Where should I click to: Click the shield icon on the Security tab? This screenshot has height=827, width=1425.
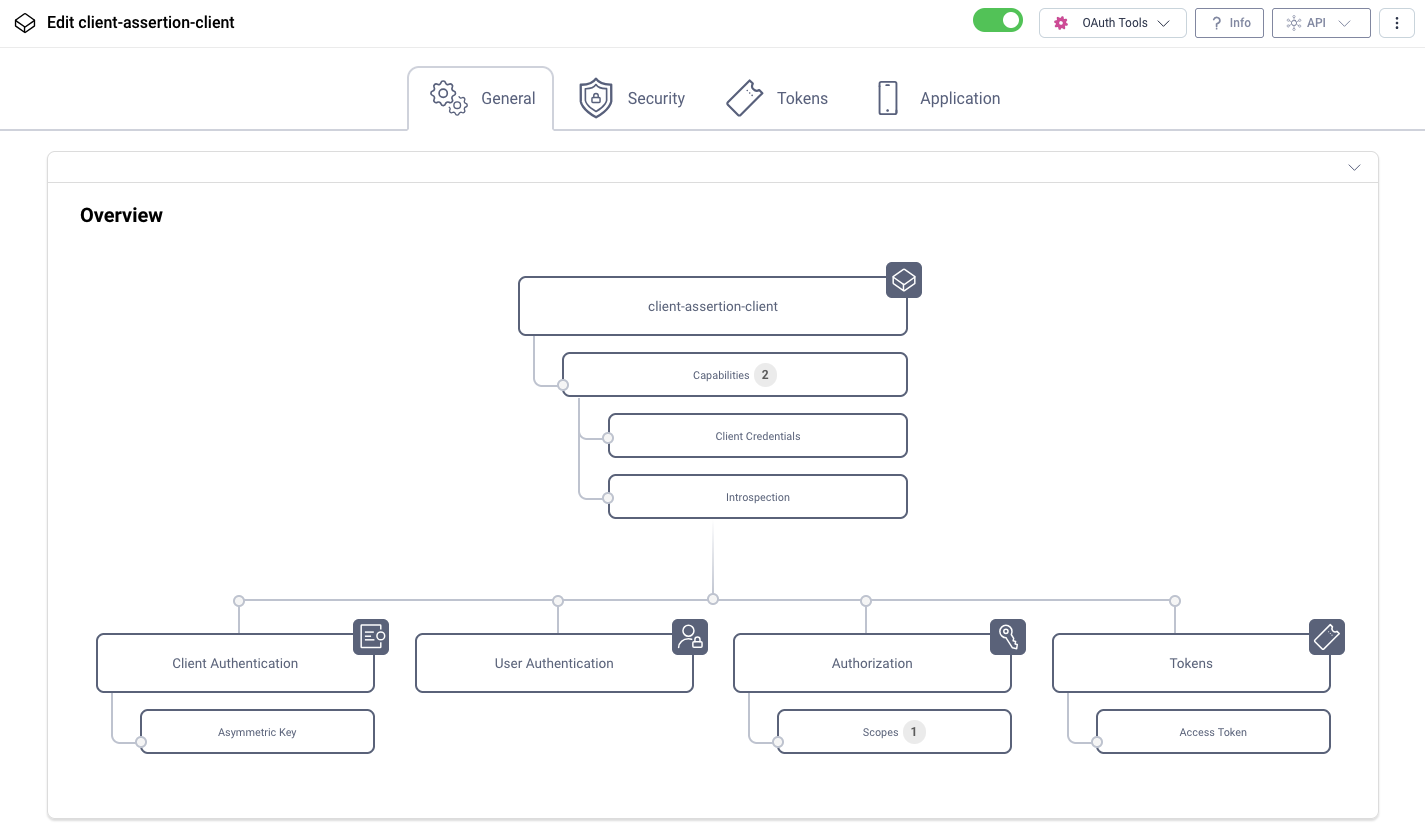[x=596, y=98]
